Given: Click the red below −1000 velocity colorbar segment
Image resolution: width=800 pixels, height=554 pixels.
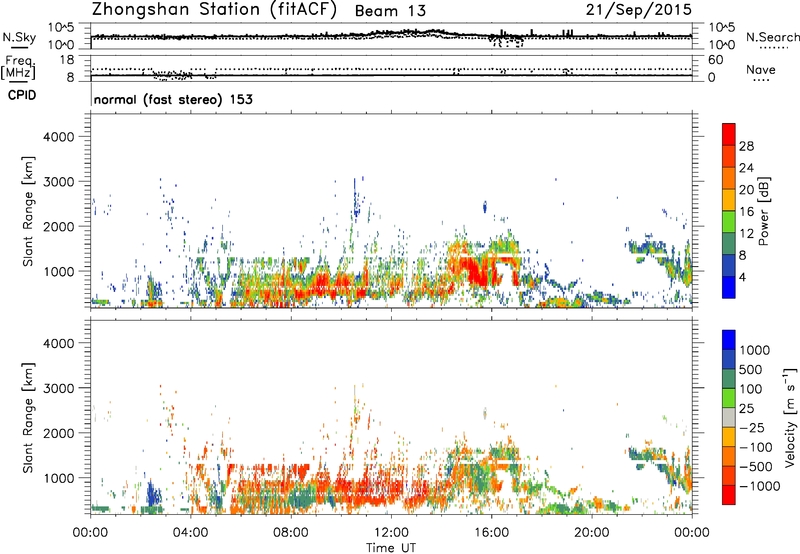Looking at the screenshot, I should pos(729,495).
